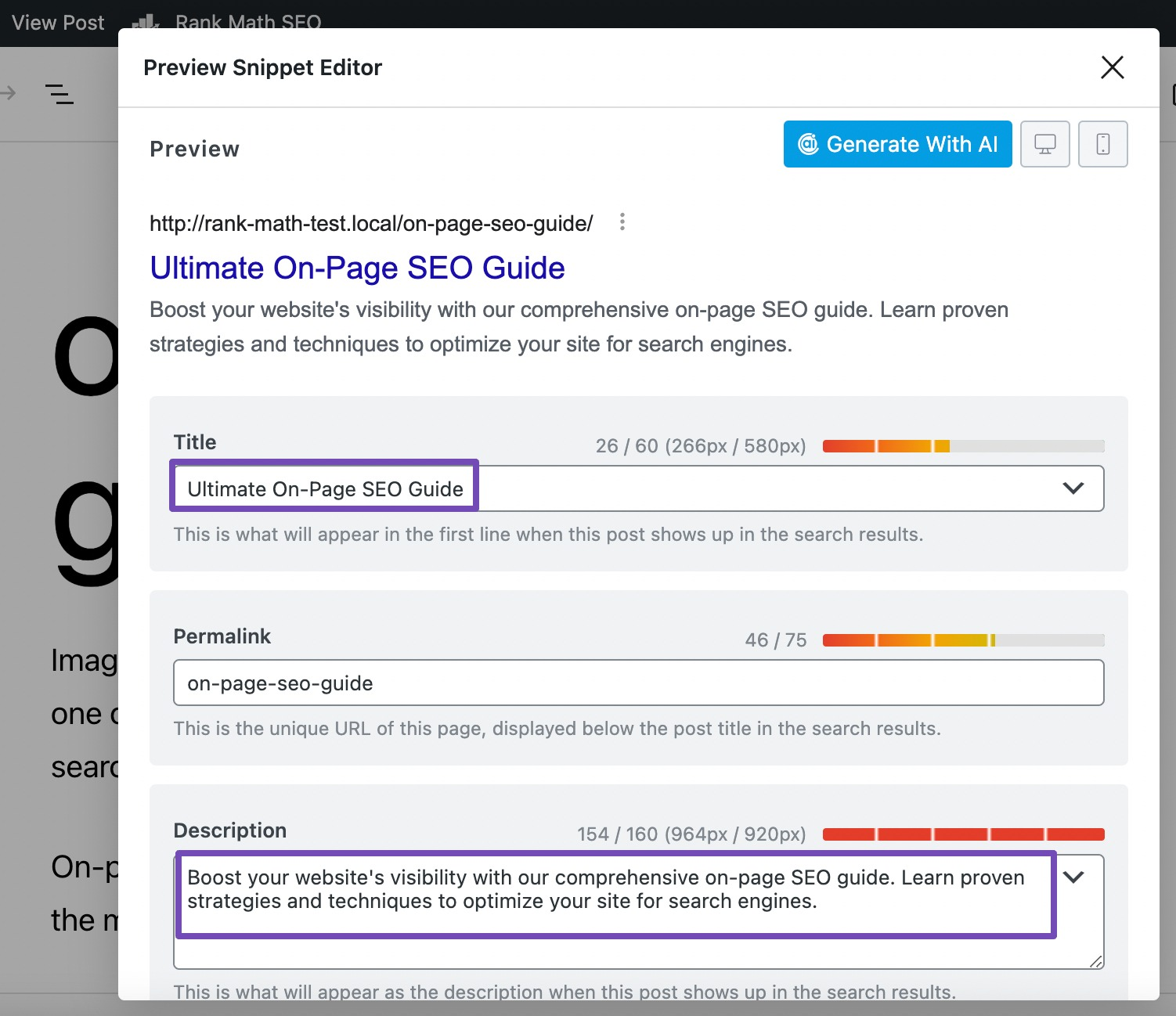
Task: Expand the Description variables dropdown arrow
Action: (1073, 877)
